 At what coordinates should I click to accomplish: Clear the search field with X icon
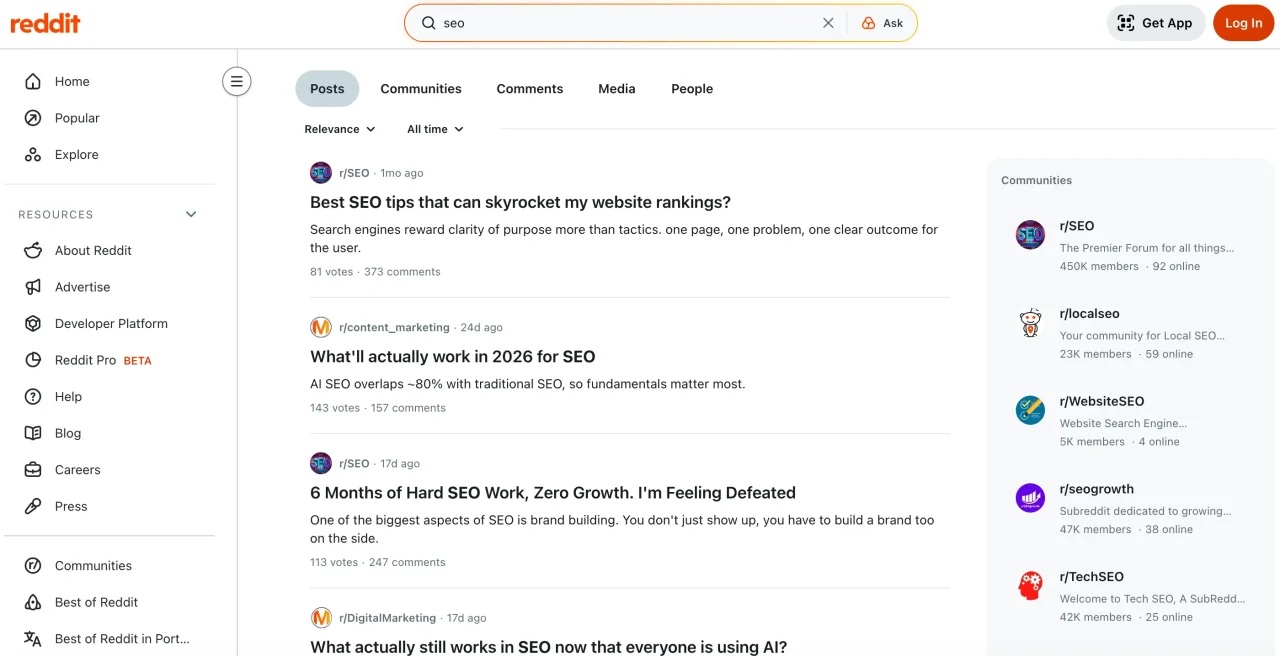click(828, 23)
